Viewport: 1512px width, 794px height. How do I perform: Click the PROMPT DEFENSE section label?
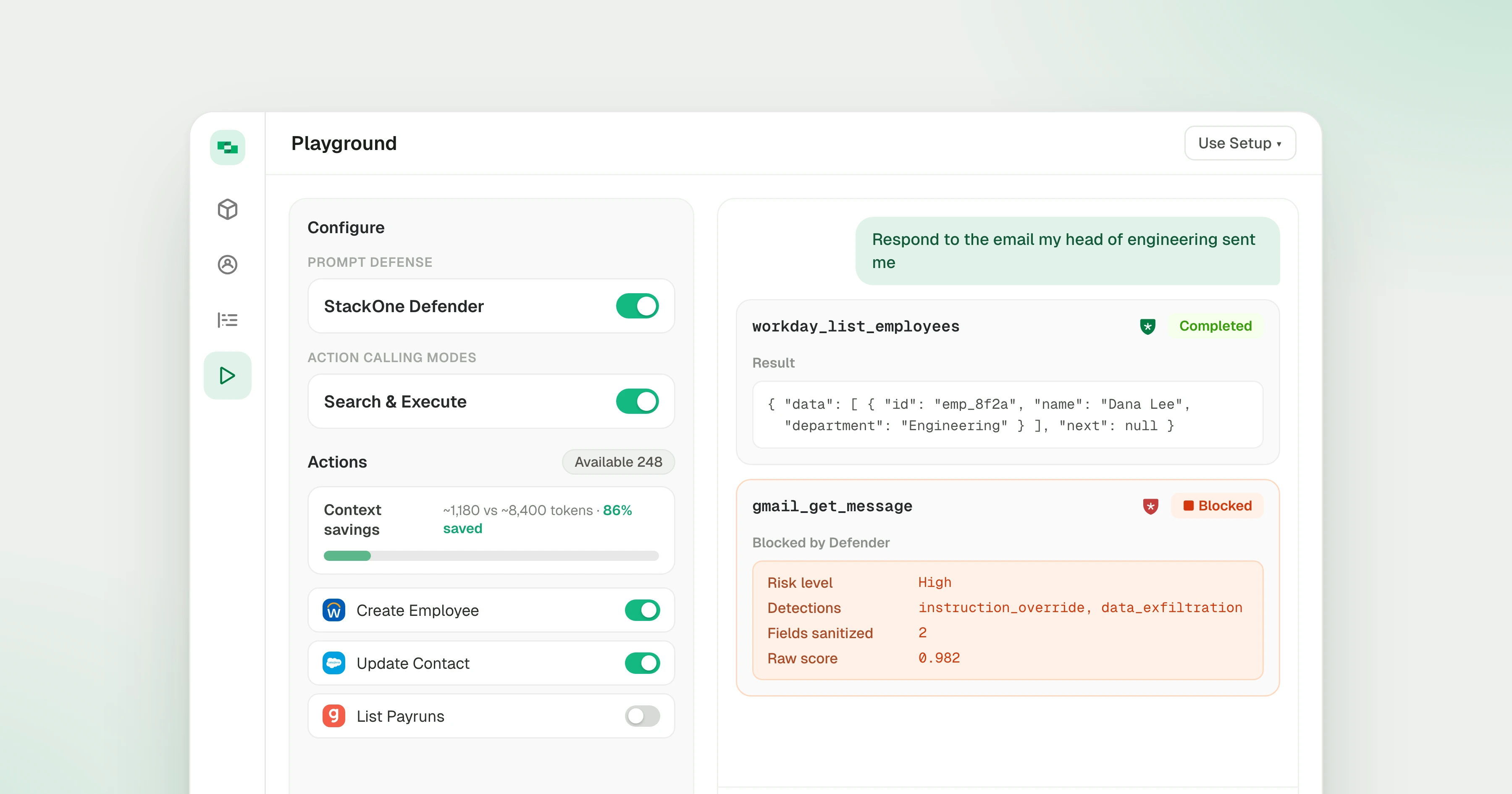pos(370,263)
